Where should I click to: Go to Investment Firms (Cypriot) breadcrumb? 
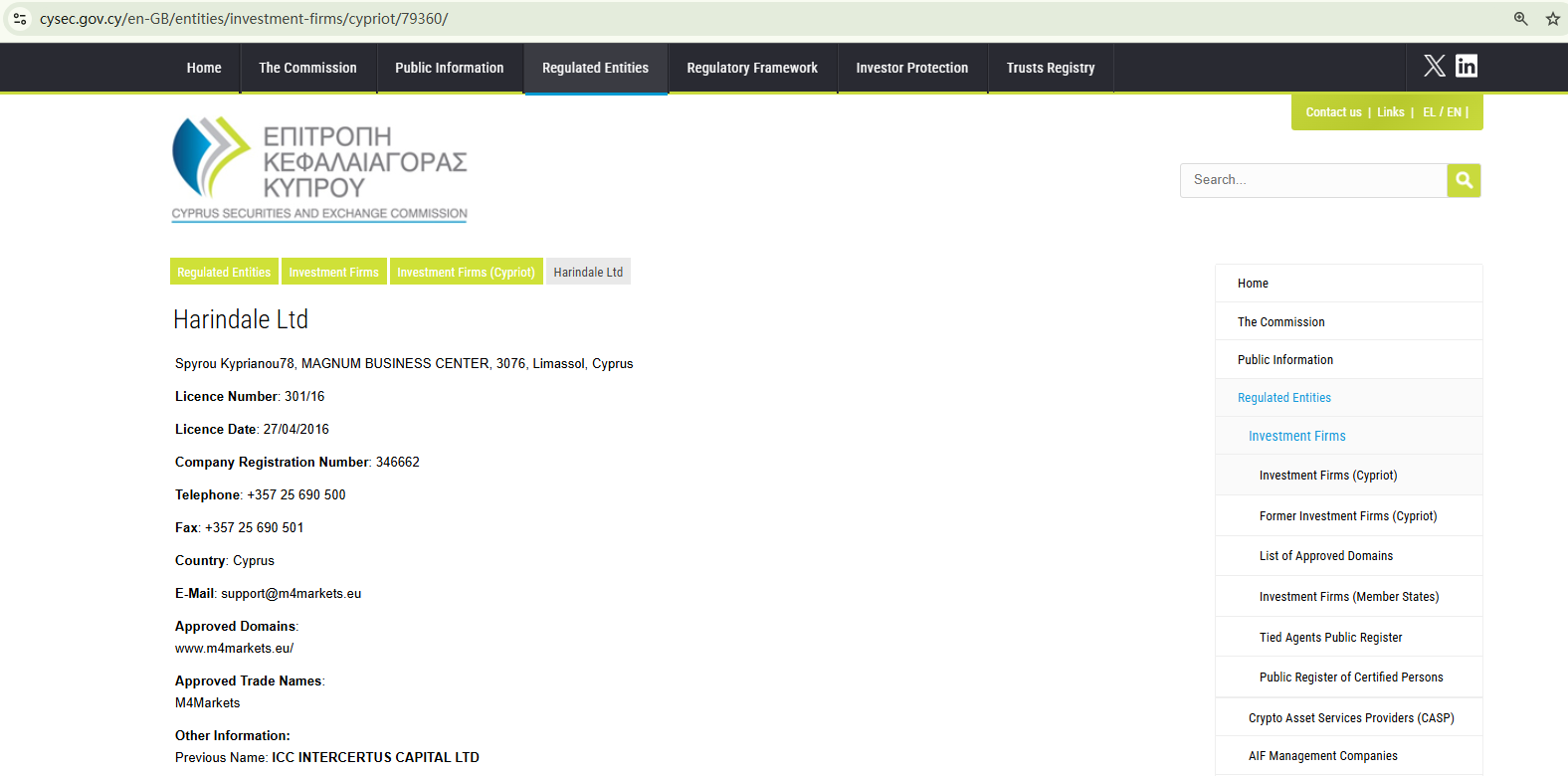pyautogui.click(x=466, y=272)
